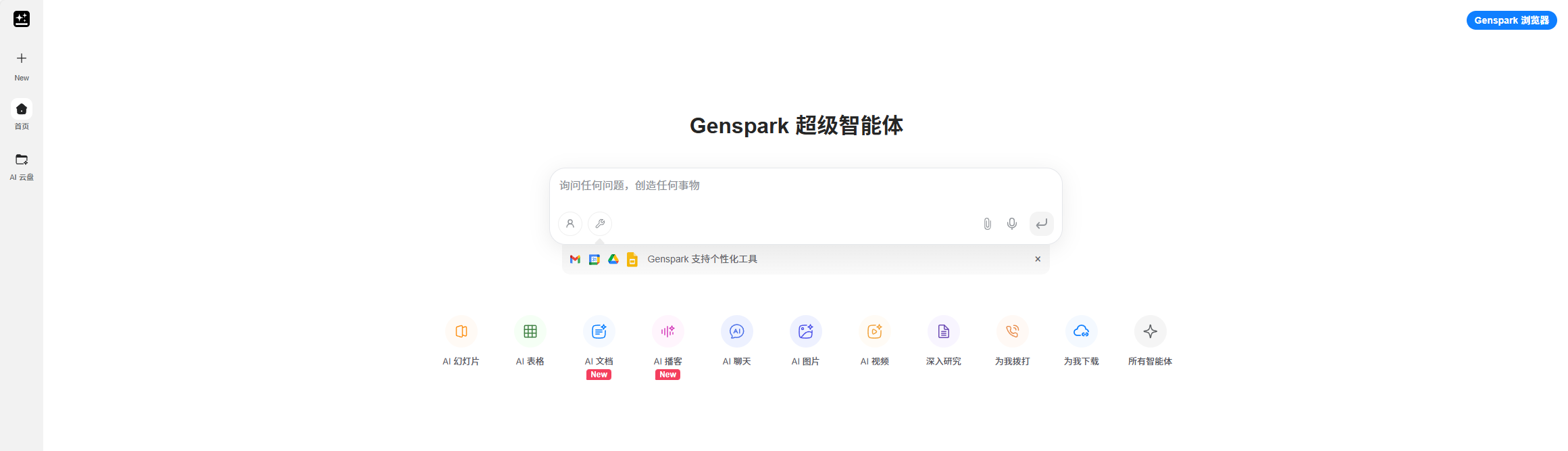Screen dimensions: 1568x451
Task: Activate the microphone voice input icon
Action: (x=1012, y=224)
